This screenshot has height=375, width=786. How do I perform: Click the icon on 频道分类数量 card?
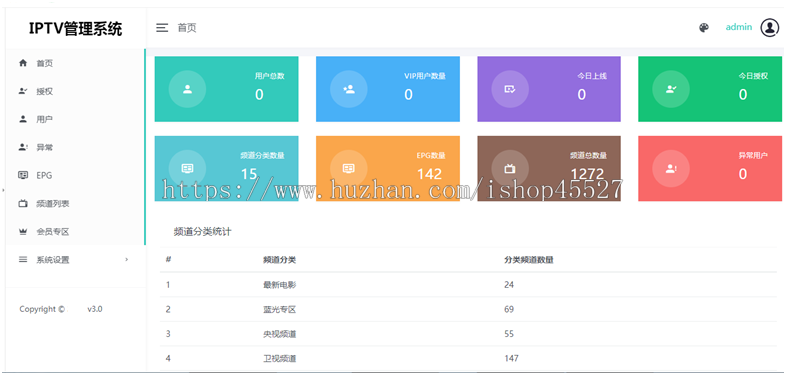(x=187, y=168)
